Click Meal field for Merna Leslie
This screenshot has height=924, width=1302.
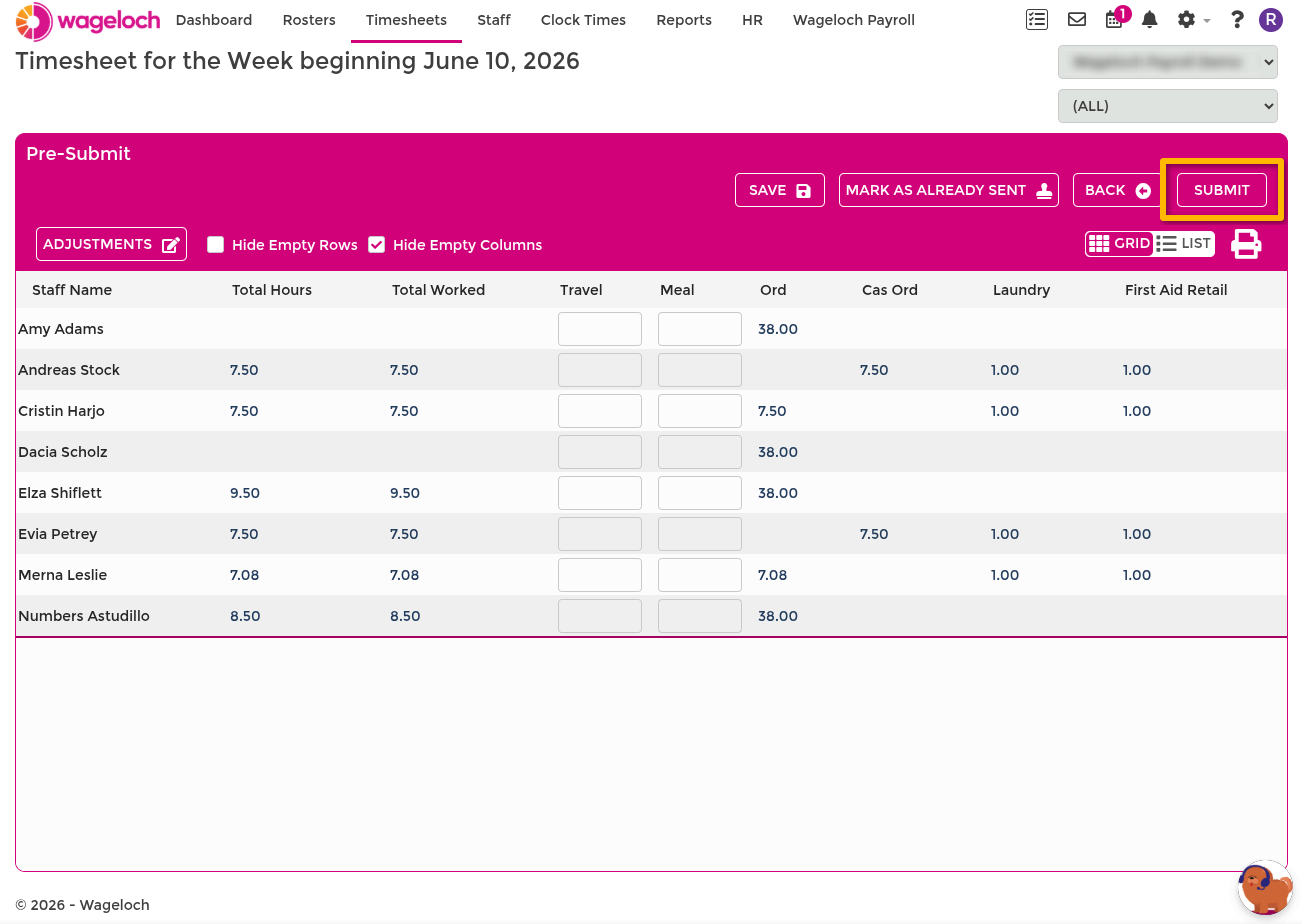pos(700,575)
